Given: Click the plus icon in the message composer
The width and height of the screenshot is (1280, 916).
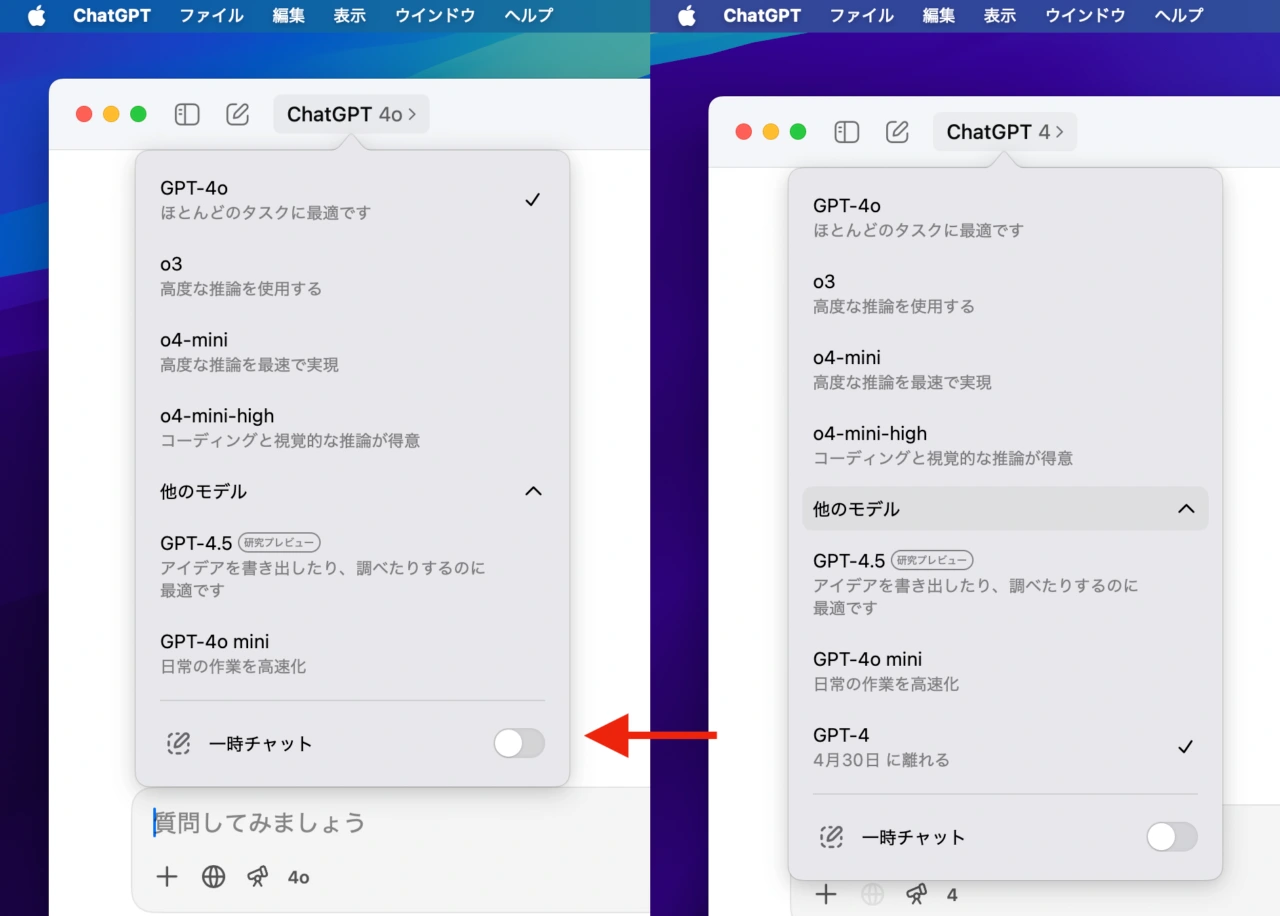Looking at the screenshot, I should click(x=166, y=877).
